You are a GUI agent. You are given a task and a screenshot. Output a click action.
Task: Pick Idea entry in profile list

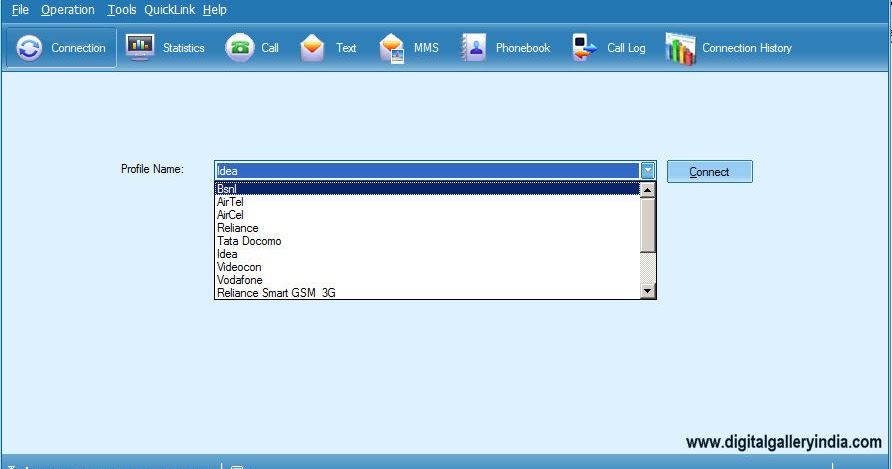tap(427, 254)
